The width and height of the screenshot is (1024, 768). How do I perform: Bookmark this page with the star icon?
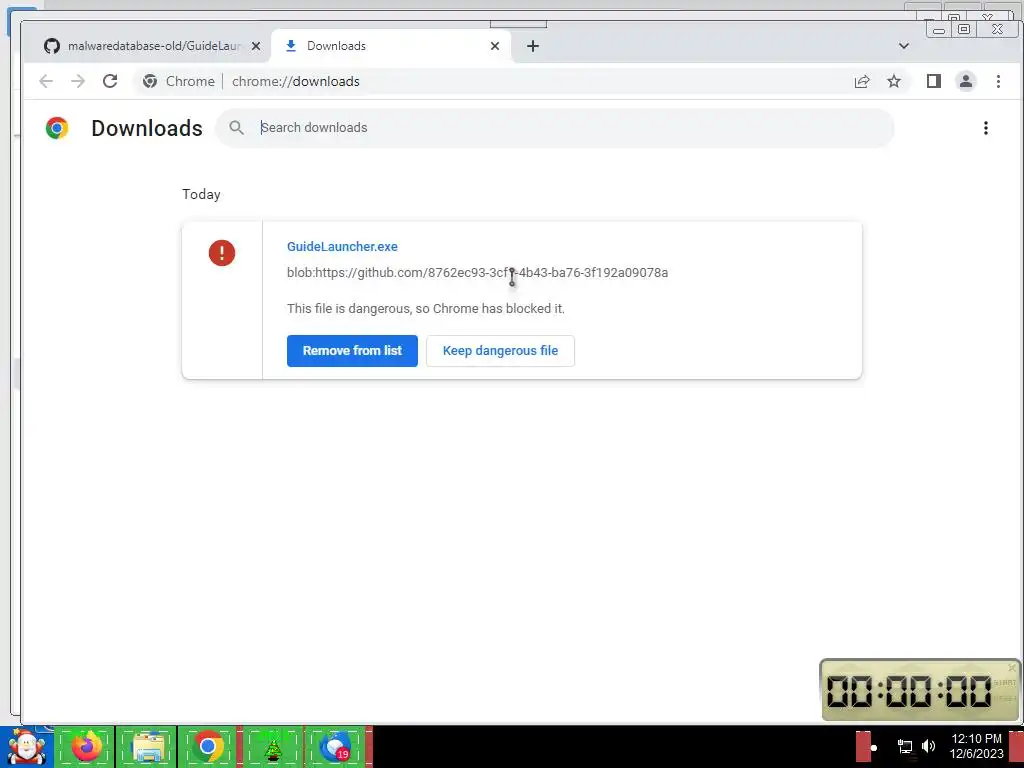pyautogui.click(x=894, y=81)
